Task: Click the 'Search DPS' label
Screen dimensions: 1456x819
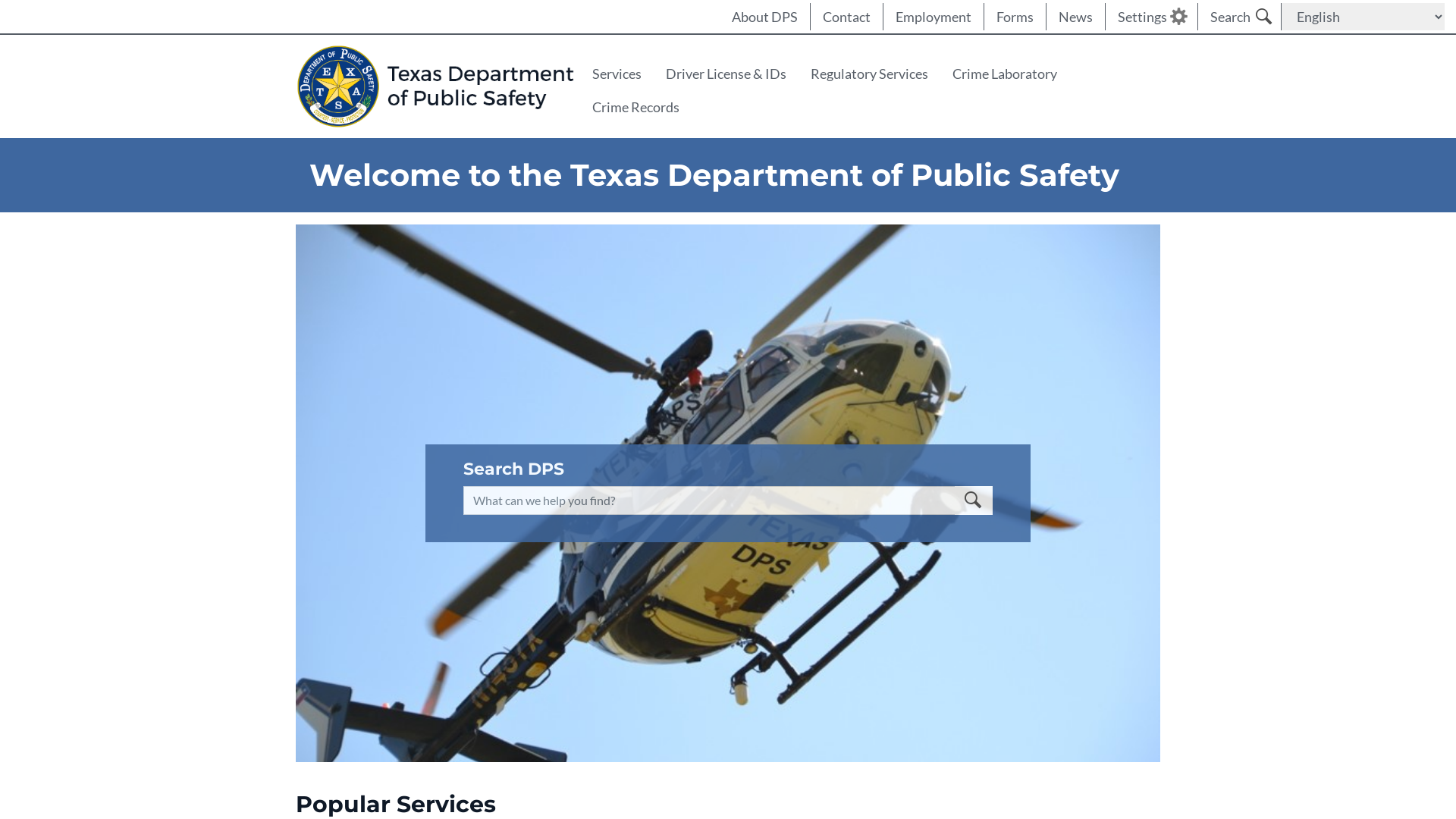Action: pos(513,469)
